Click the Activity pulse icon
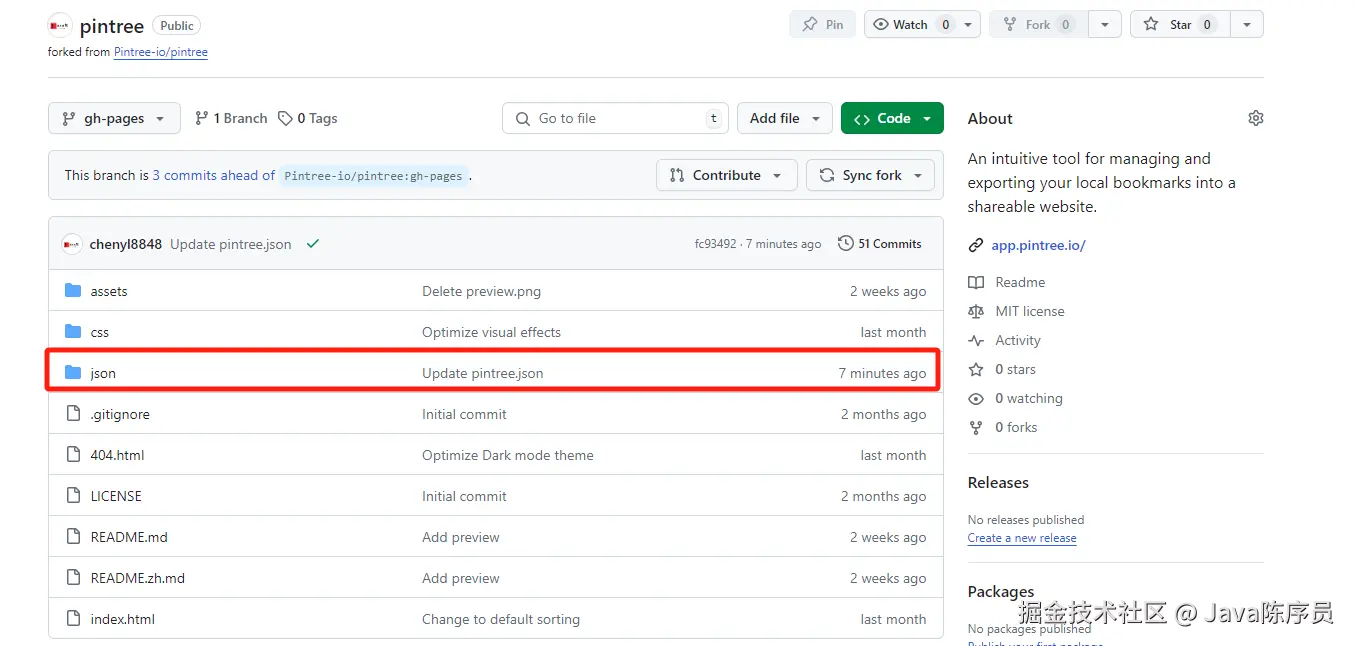 976,340
